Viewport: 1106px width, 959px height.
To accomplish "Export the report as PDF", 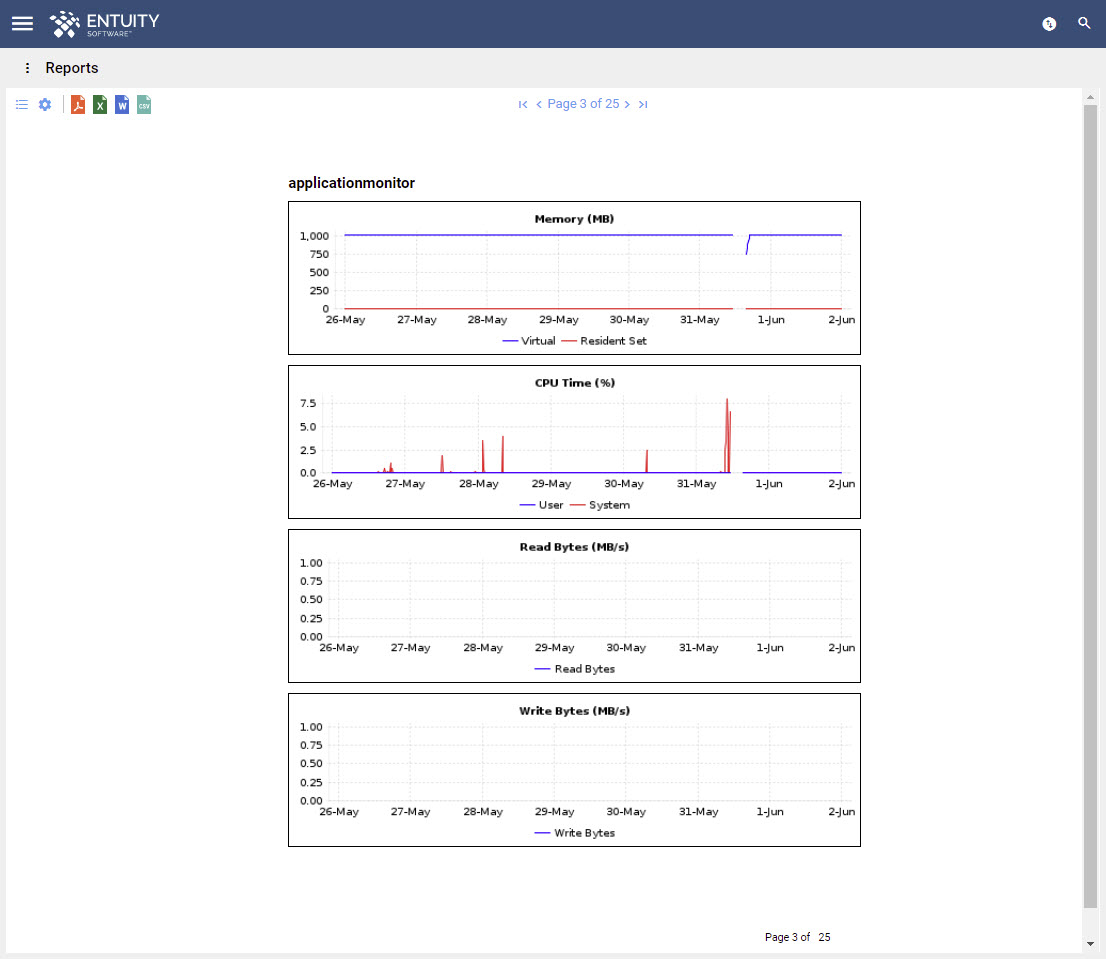I will (x=78, y=104).
